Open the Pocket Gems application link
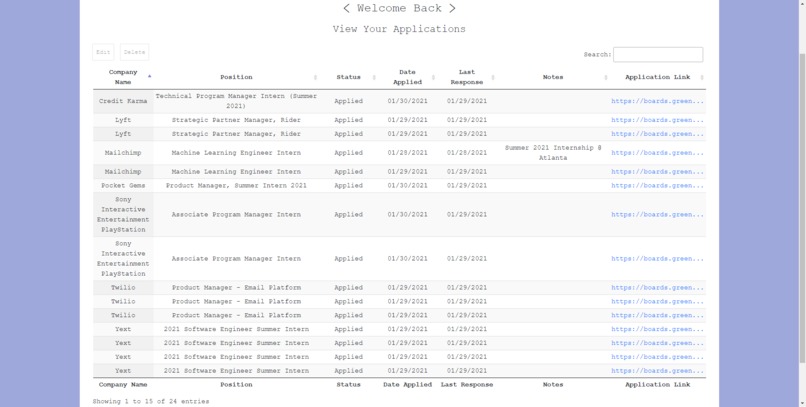The width and height of the screenshot is (806, 407). pyautogui.click(x=657, y=186)
